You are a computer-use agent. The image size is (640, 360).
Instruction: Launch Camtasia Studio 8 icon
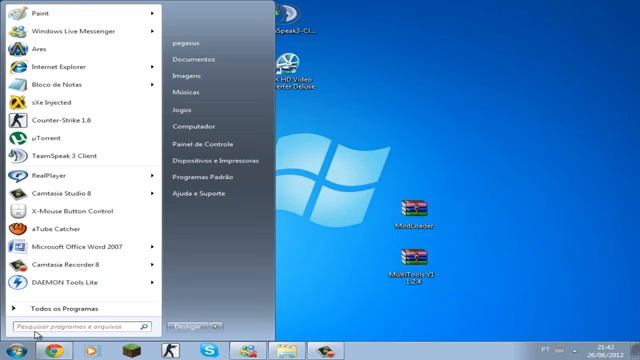click(18, 193)
